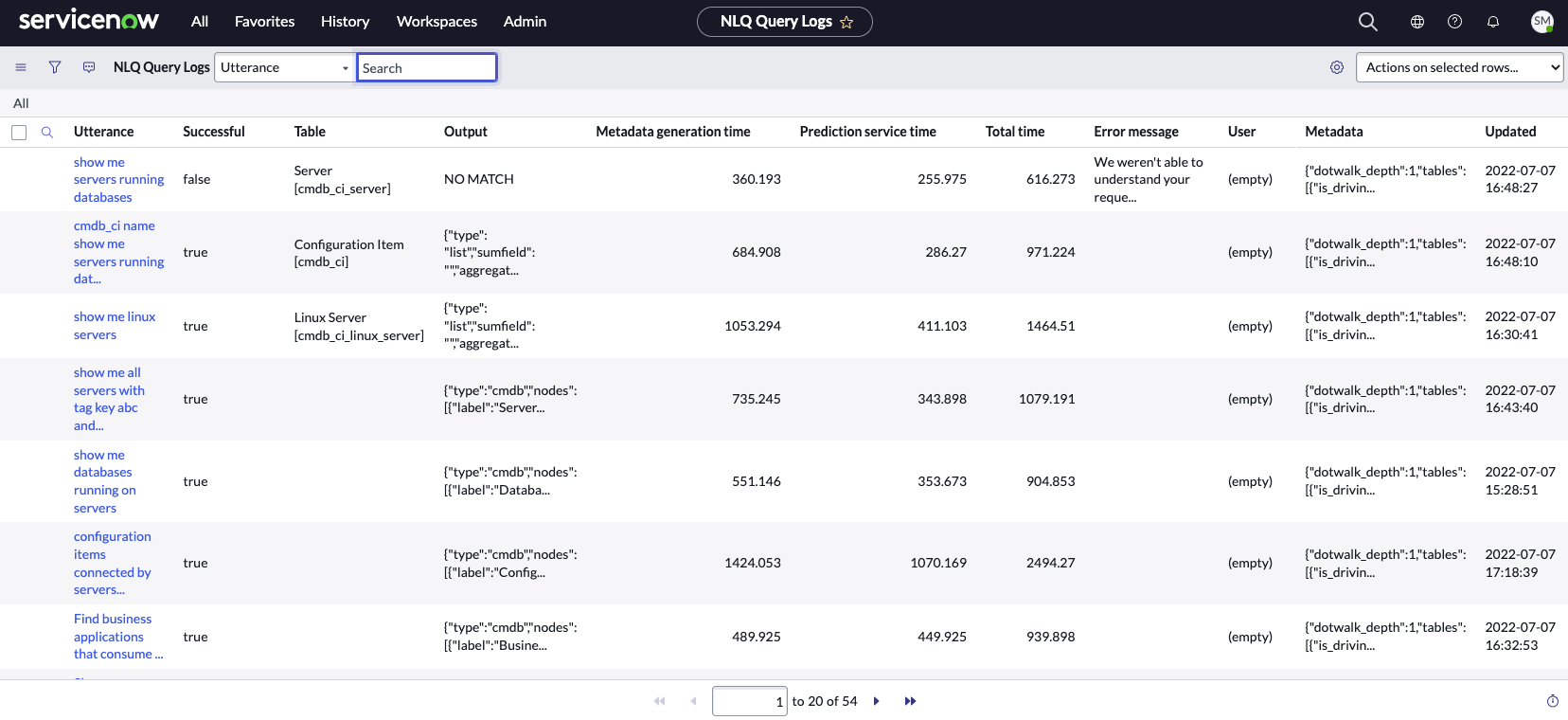Click the NLQ Query Logs list label
The width and height of the screenshot is (1568, 720).
click(162, 67)
